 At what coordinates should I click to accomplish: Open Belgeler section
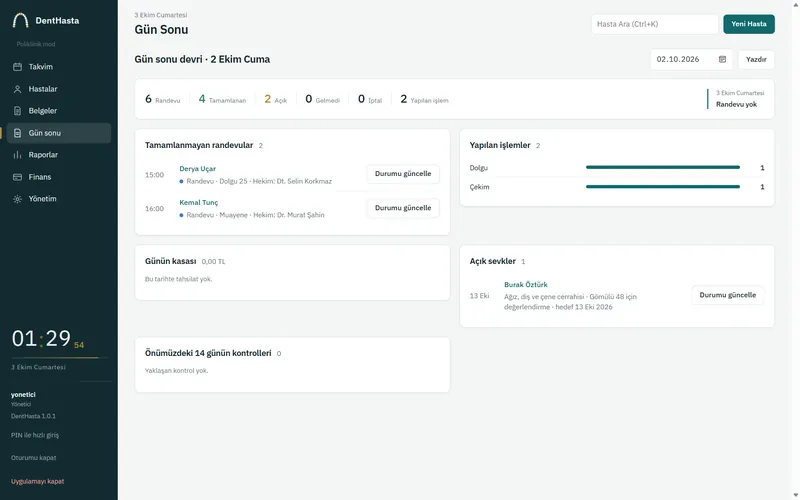click(59, 111)
